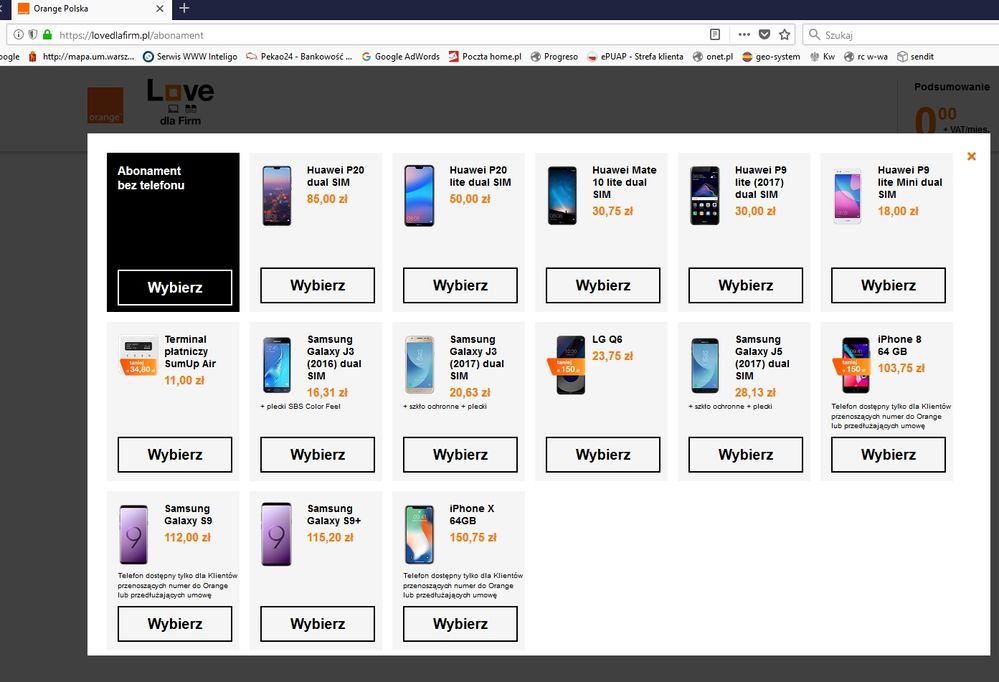This screenshot has height=682, width=999.
Task: Choose Wybierz for Huawei P9 lite Mini
Action: point(888,285)
